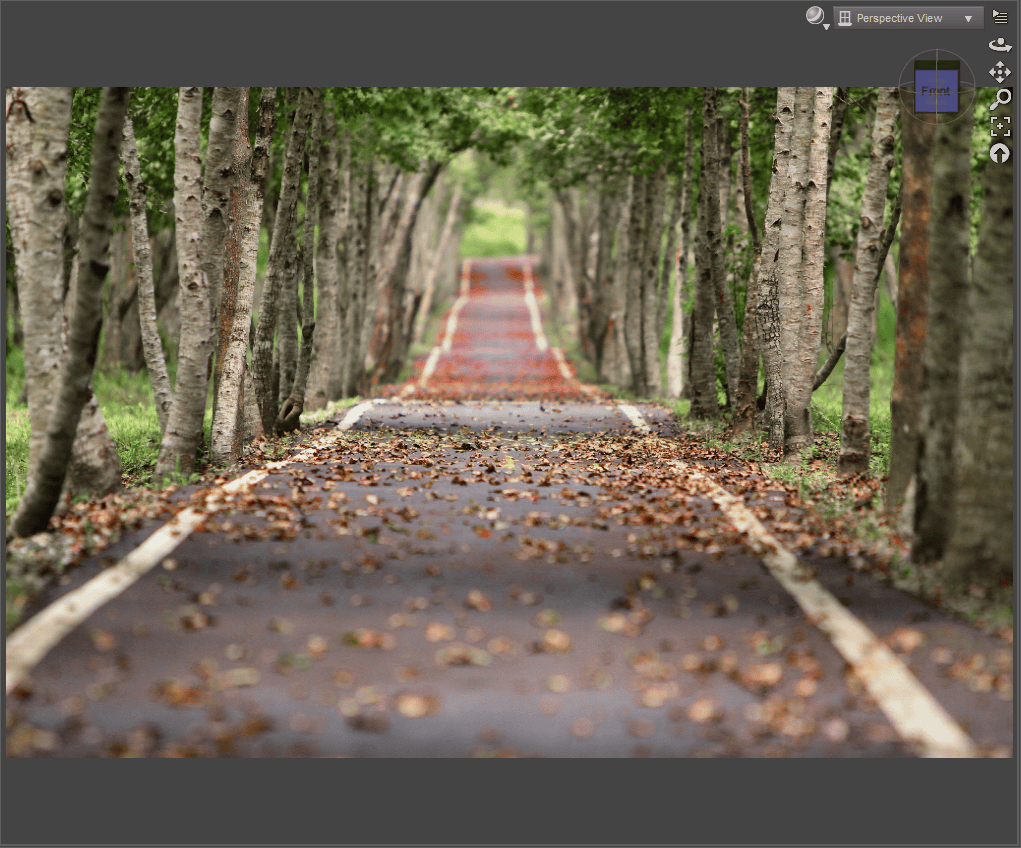This screenshot has height=848, width=1021.
Task: Click the viewport options icon in the corner
Action: (x=999, y=15)
